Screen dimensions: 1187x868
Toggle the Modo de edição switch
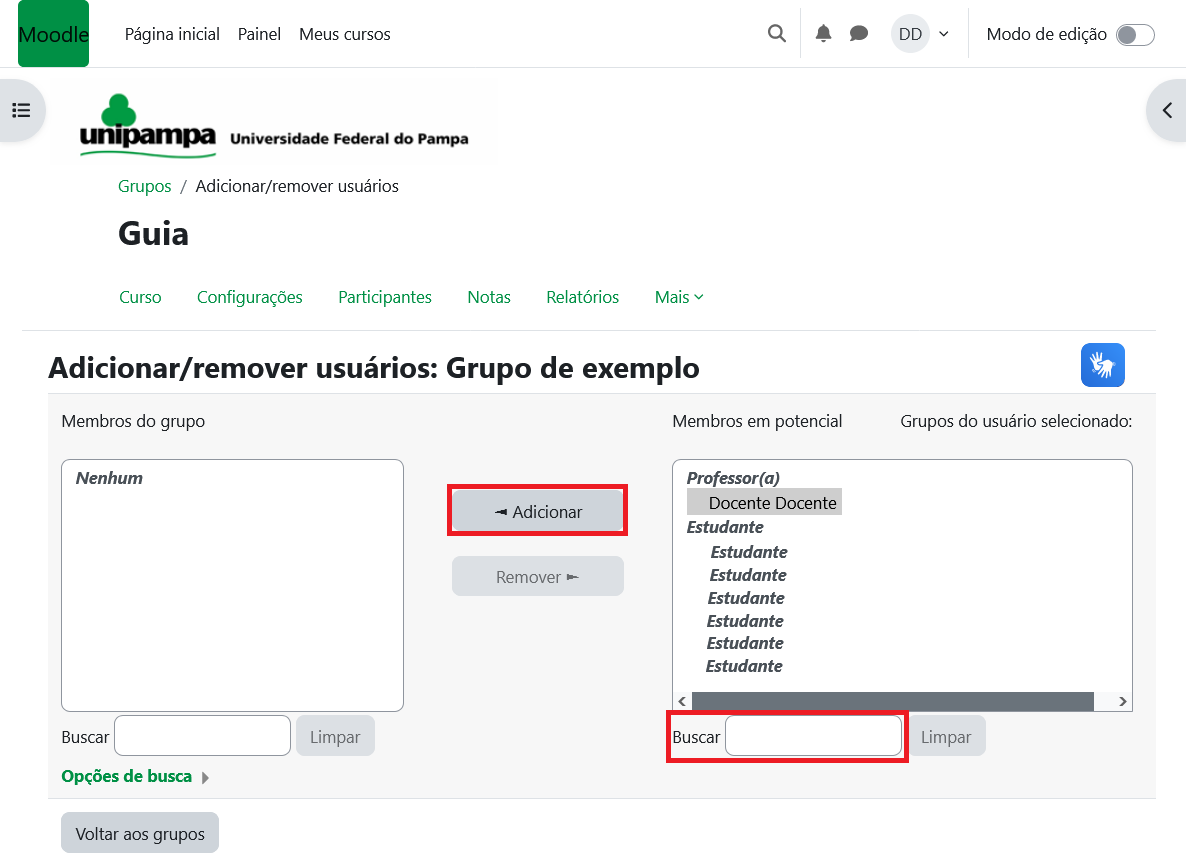point(1134,35)
